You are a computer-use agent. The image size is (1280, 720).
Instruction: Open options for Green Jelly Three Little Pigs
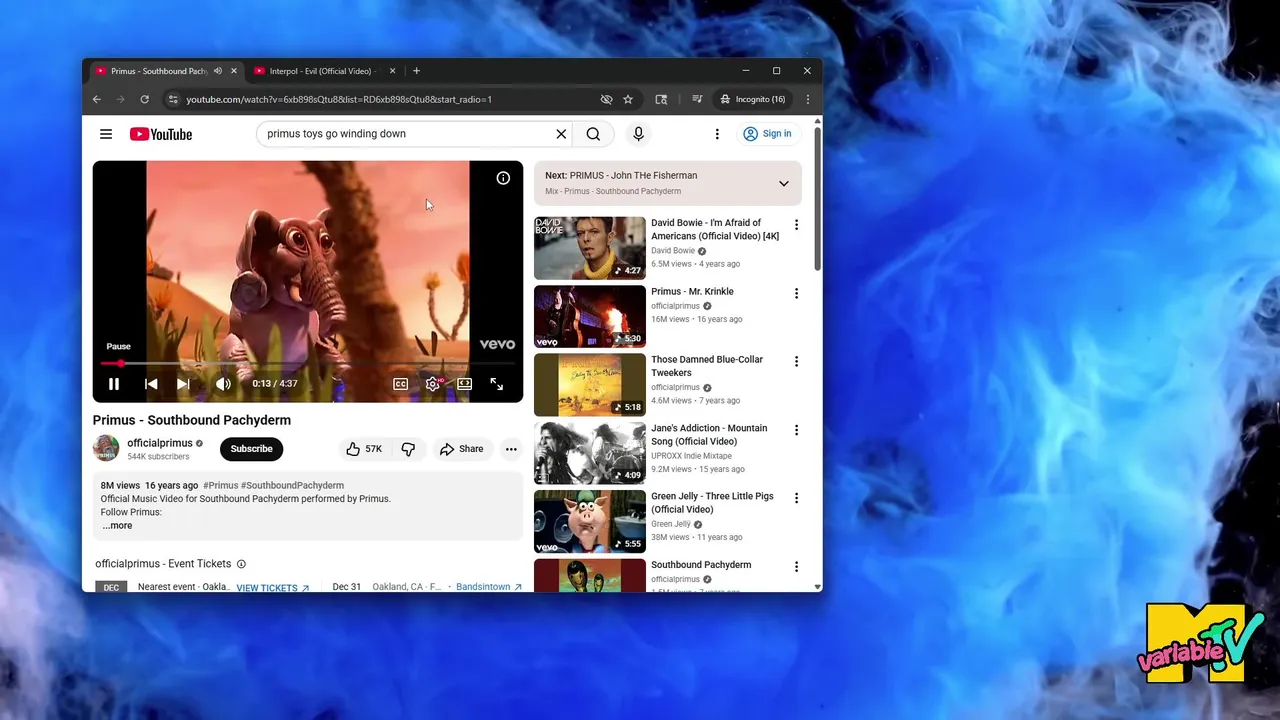(797, 498)
